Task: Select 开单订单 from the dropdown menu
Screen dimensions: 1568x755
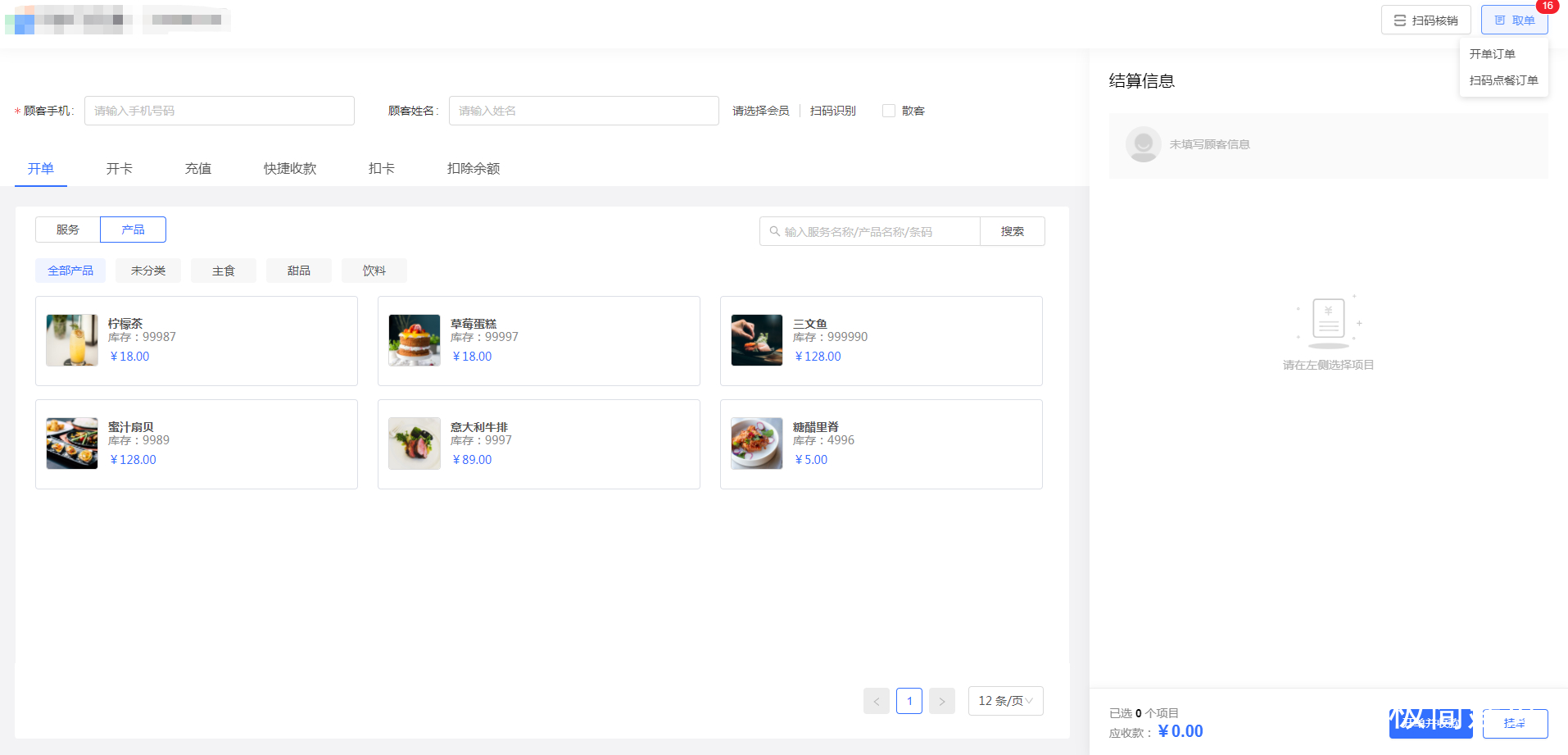Action: coord(1492,54)
